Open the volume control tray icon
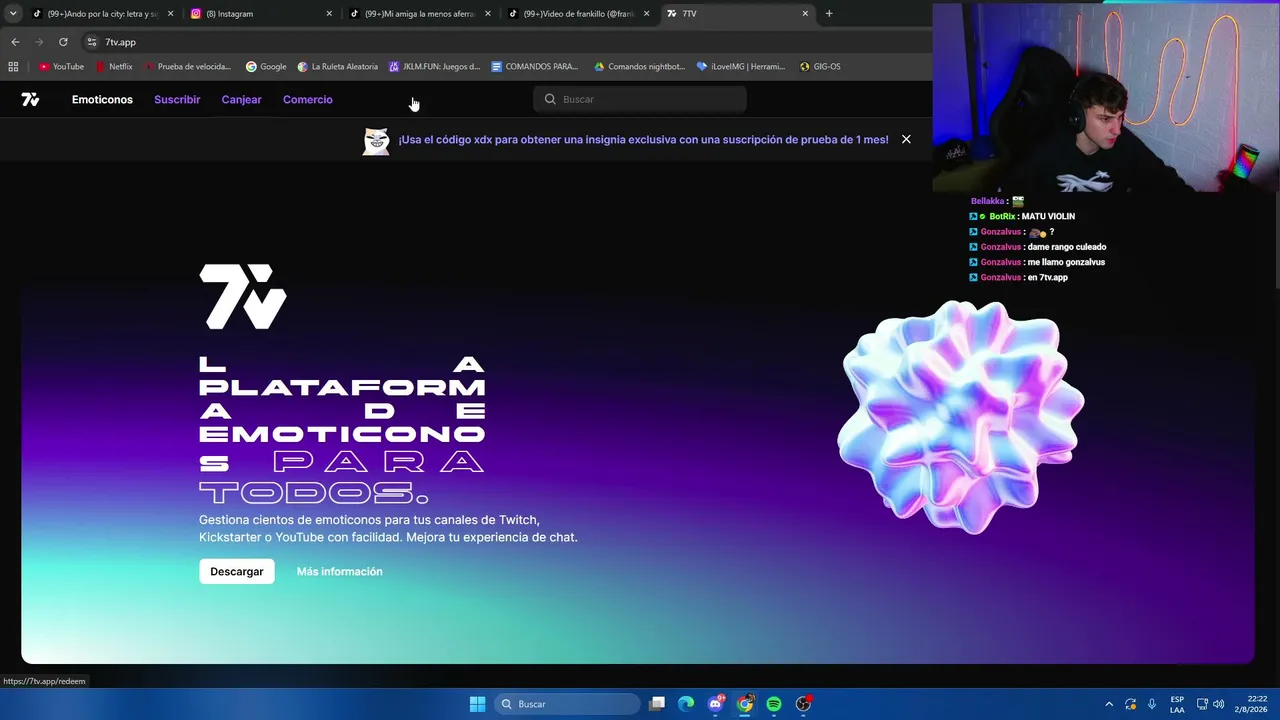Screen dimensions: 1280x720 [x=1219, y=704]
